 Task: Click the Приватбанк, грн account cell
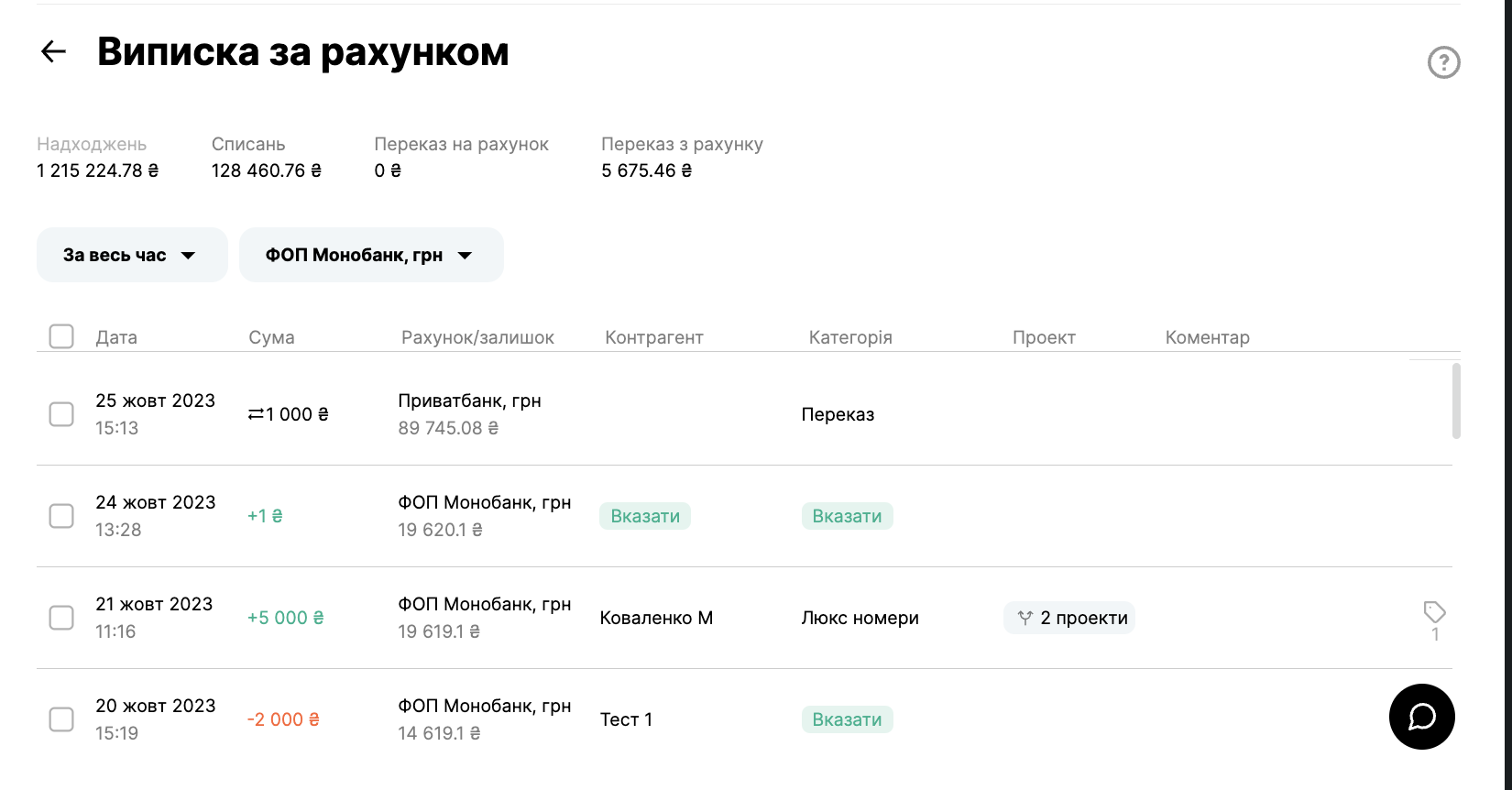tap(469, 400)
